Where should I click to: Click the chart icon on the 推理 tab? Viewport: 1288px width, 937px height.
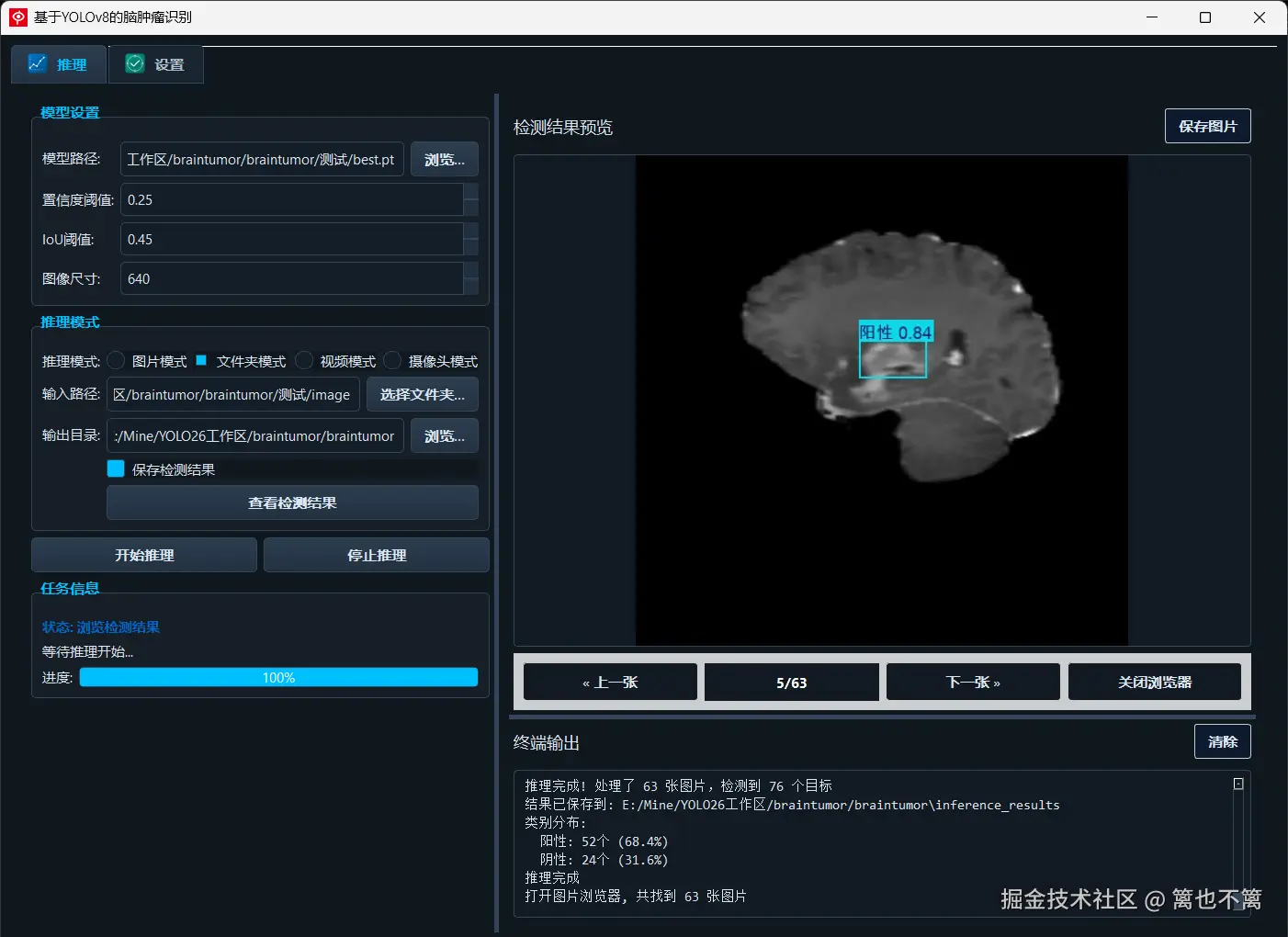pyautogui.click(x=38, y=63)
